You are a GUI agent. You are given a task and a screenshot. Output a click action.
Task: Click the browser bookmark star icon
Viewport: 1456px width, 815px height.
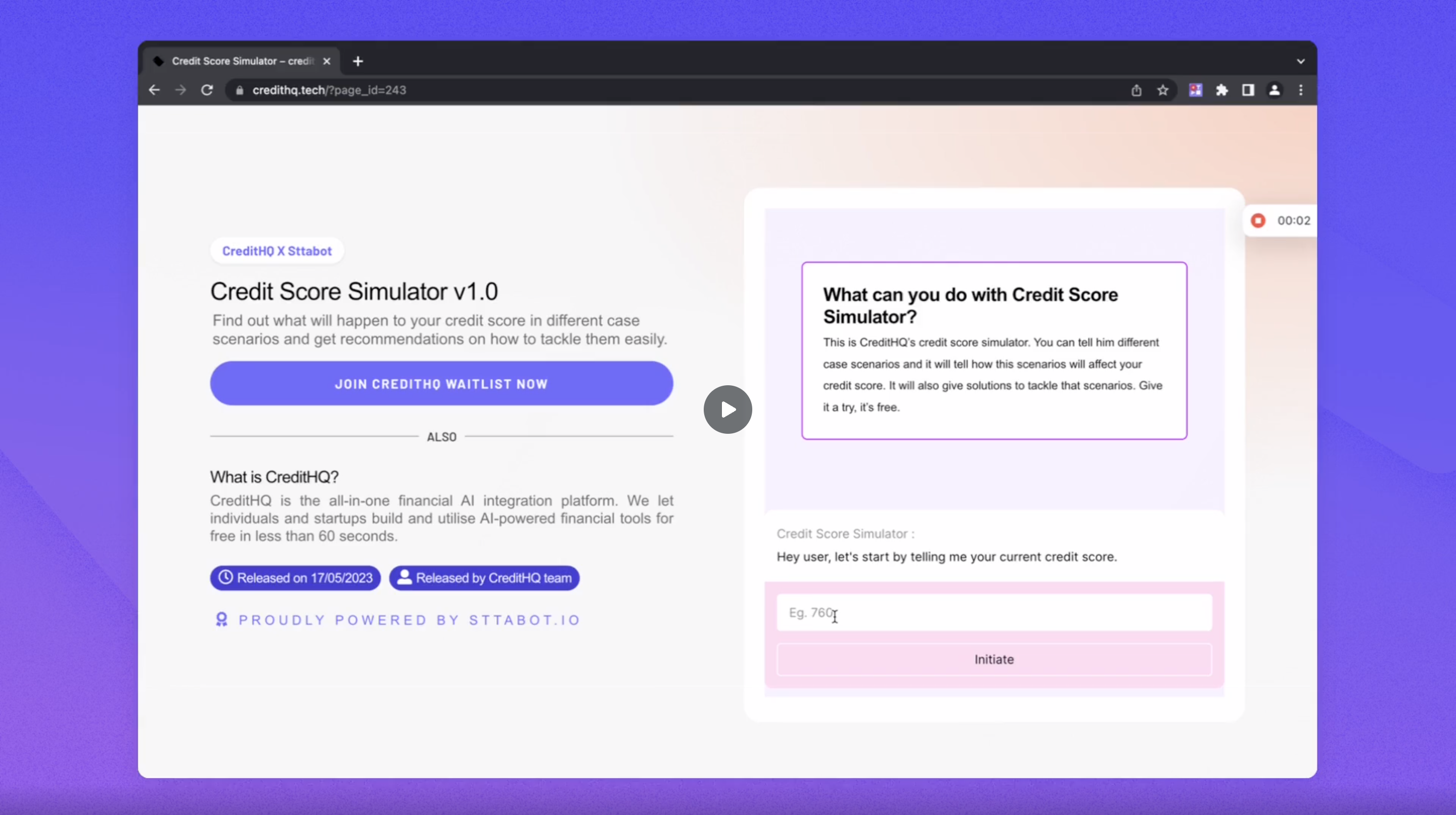pyautogui.click(x=1163, y=90)
